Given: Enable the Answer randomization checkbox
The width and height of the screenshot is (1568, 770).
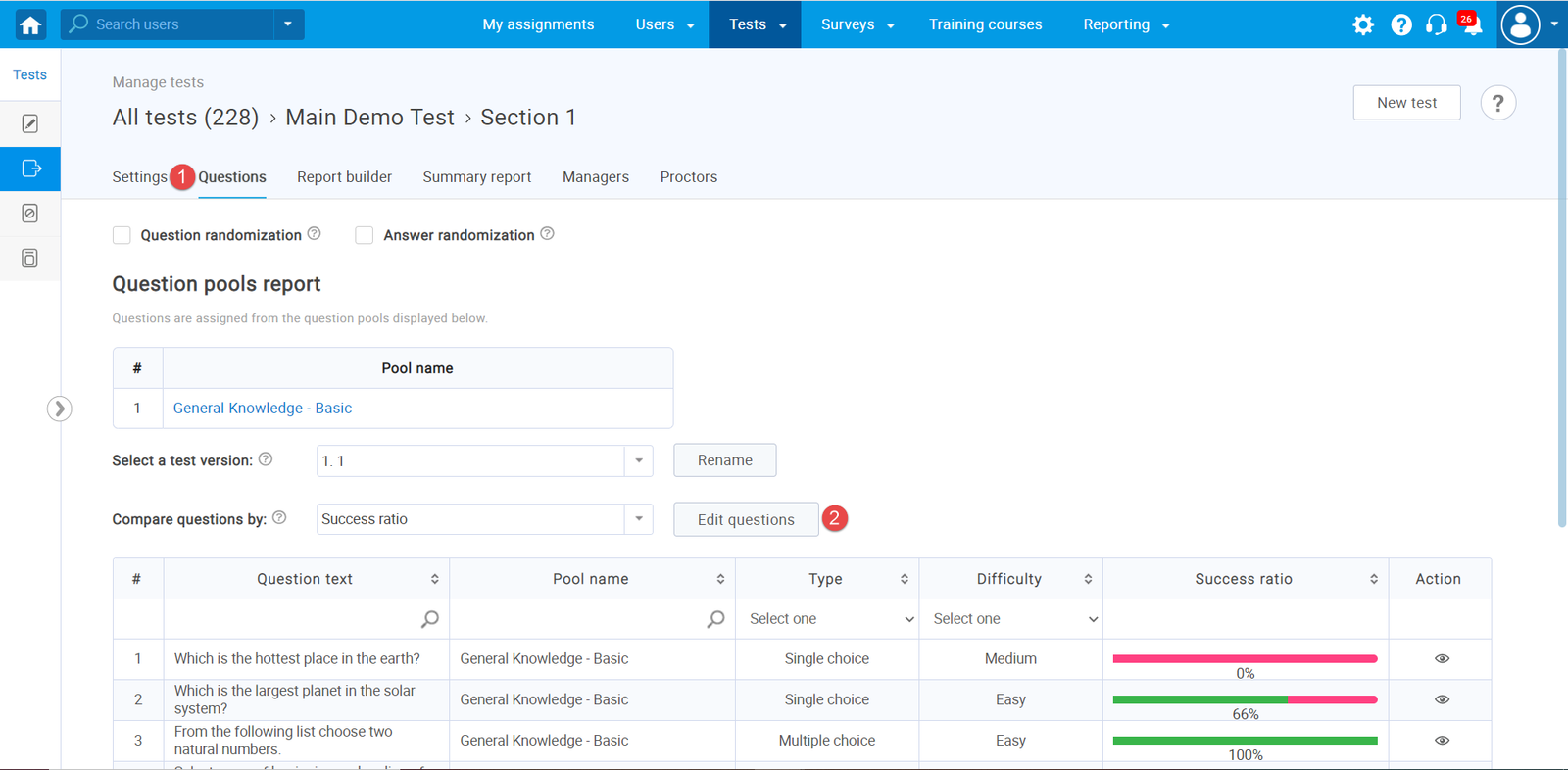Looking at the screenshot, I should (365, 235).
